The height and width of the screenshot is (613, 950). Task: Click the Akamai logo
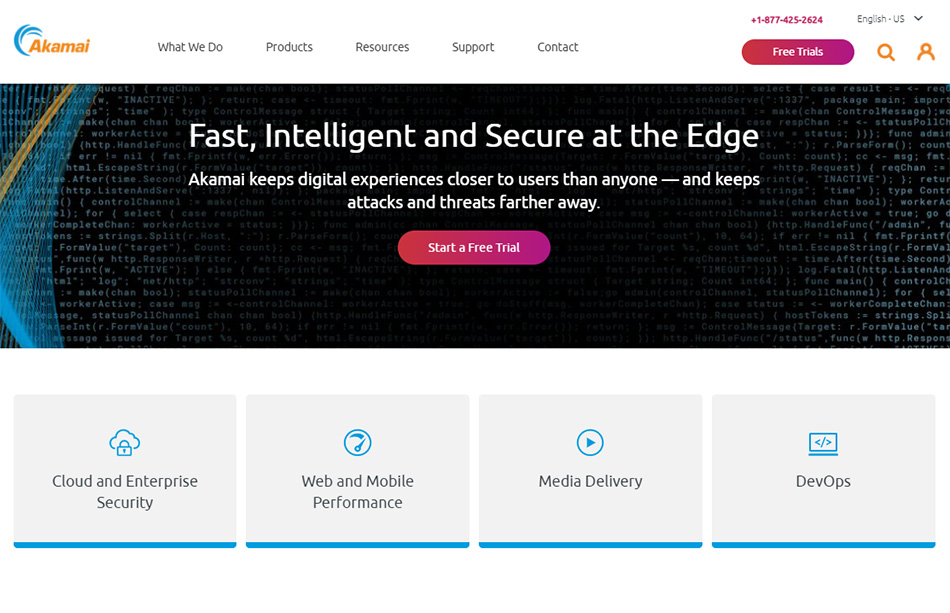pos(52,41)
